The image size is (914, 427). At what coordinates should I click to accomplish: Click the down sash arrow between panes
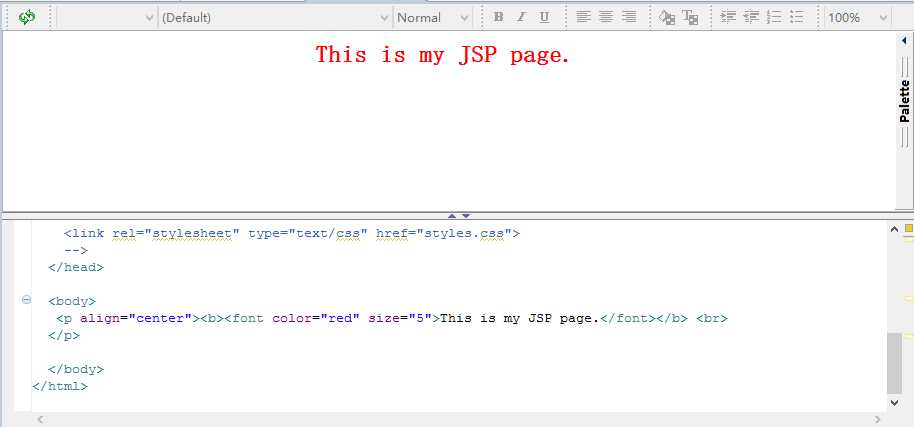(x=466, y=216)
